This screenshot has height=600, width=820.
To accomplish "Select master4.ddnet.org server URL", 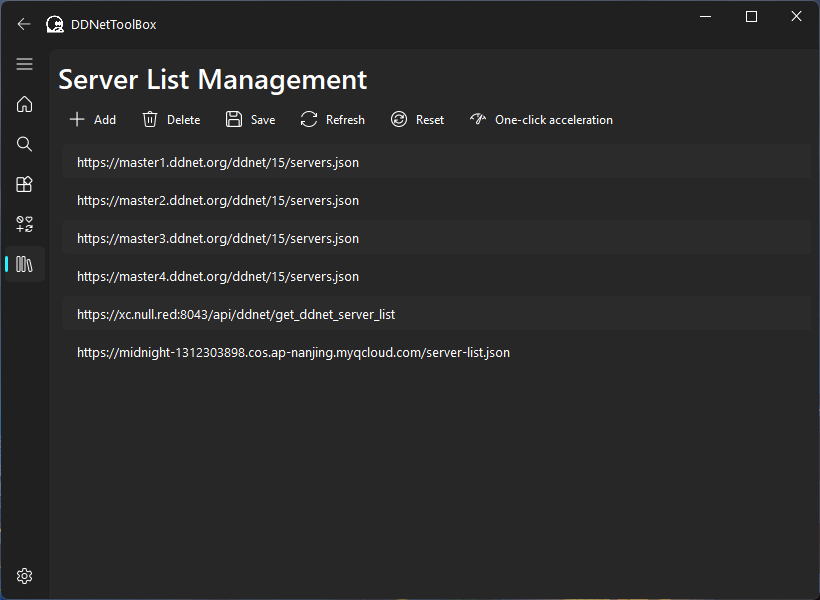I will (x=436, y=277).
